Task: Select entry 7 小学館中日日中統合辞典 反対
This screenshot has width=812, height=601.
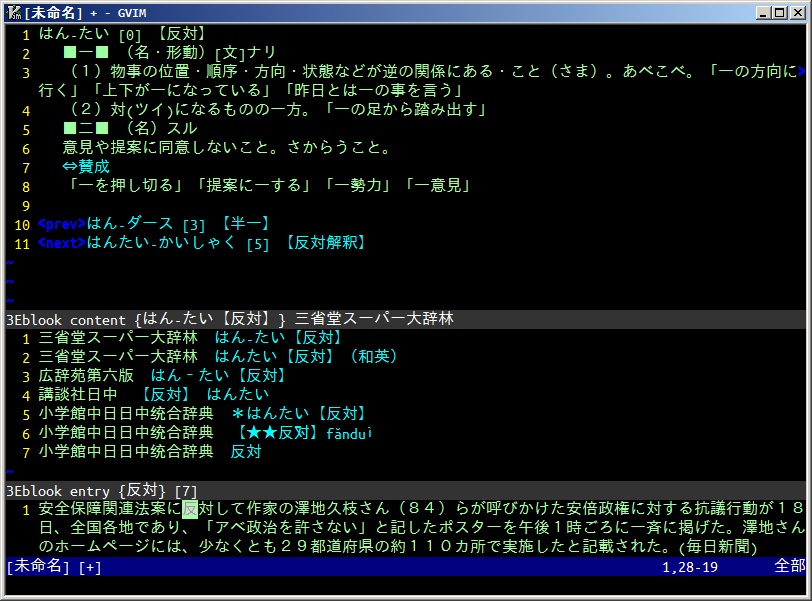Action: click(x=150, y=452)
